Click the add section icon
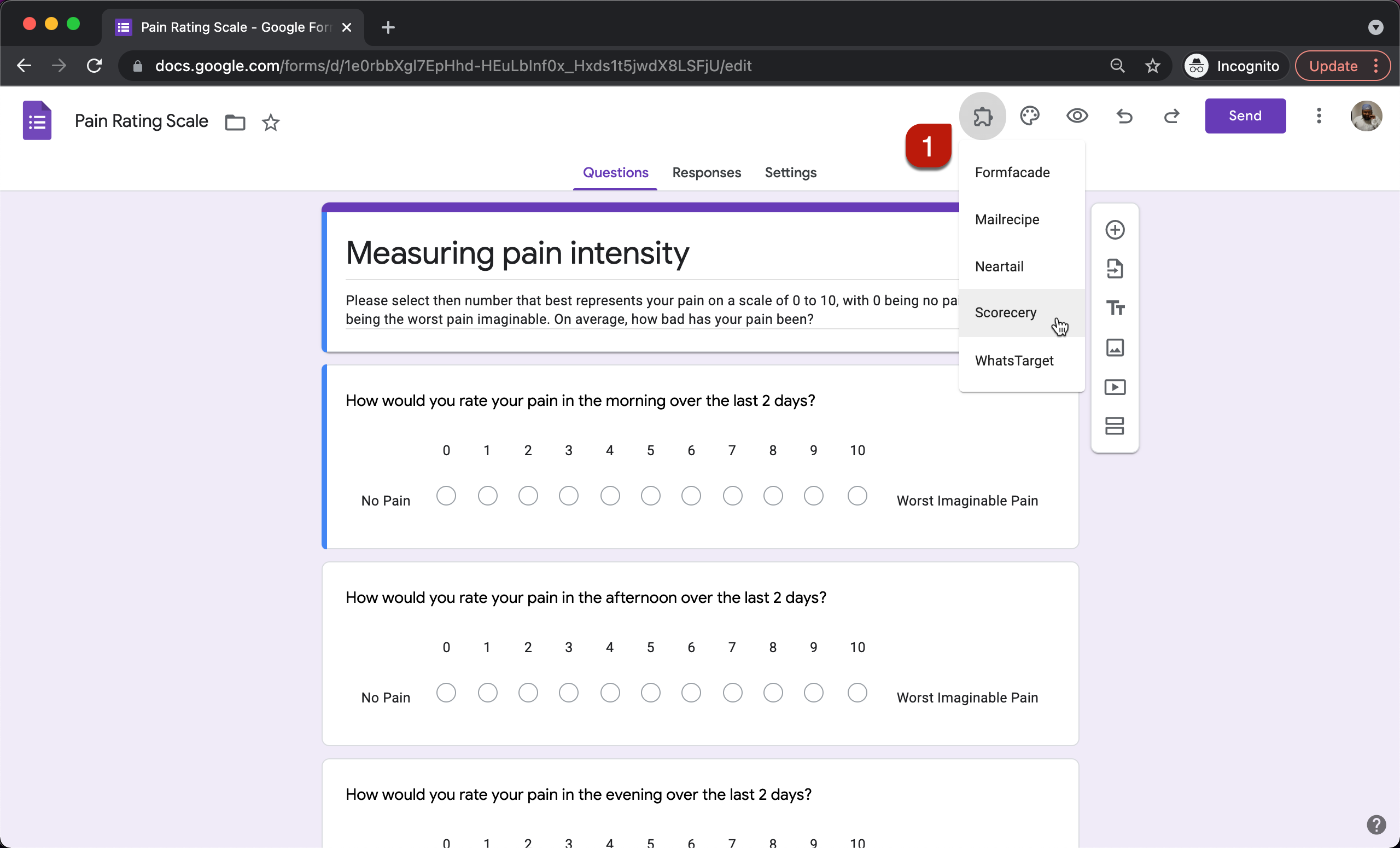 click(1116, 426)
